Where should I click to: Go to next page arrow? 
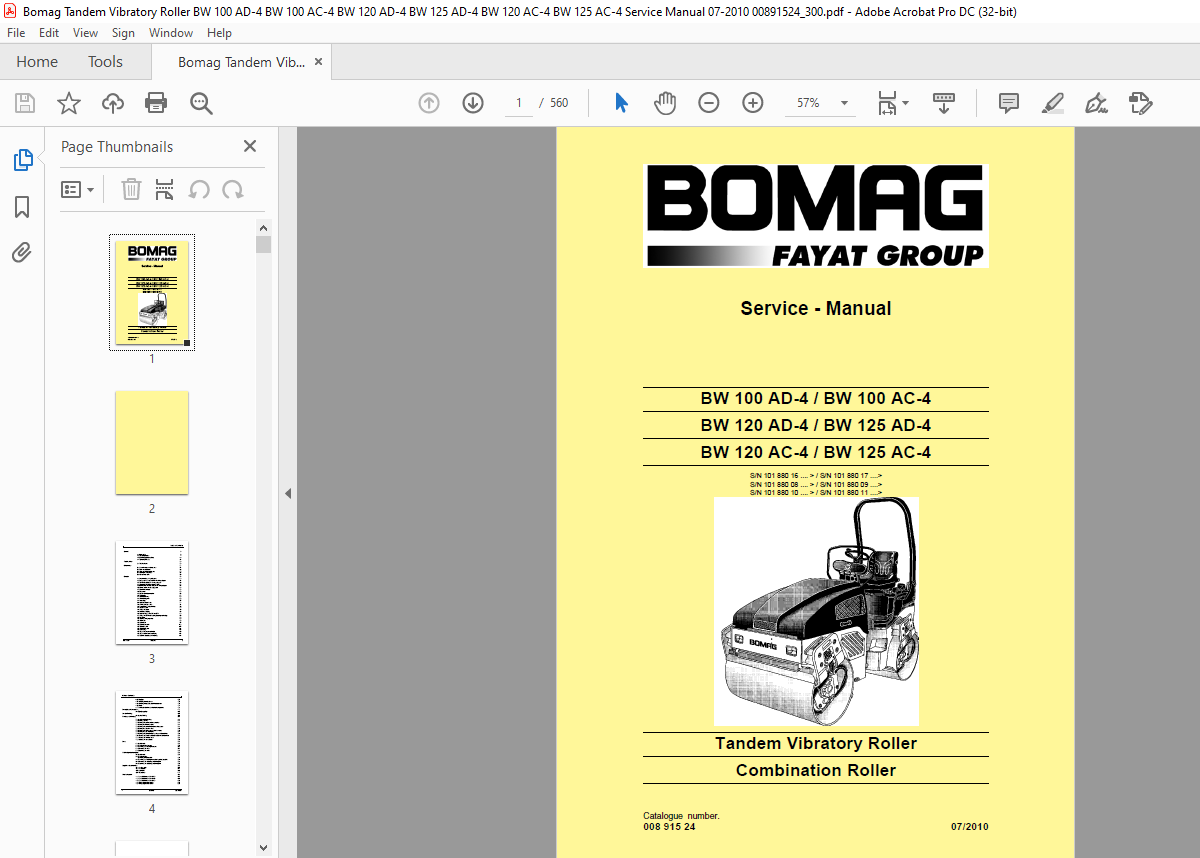473,103
